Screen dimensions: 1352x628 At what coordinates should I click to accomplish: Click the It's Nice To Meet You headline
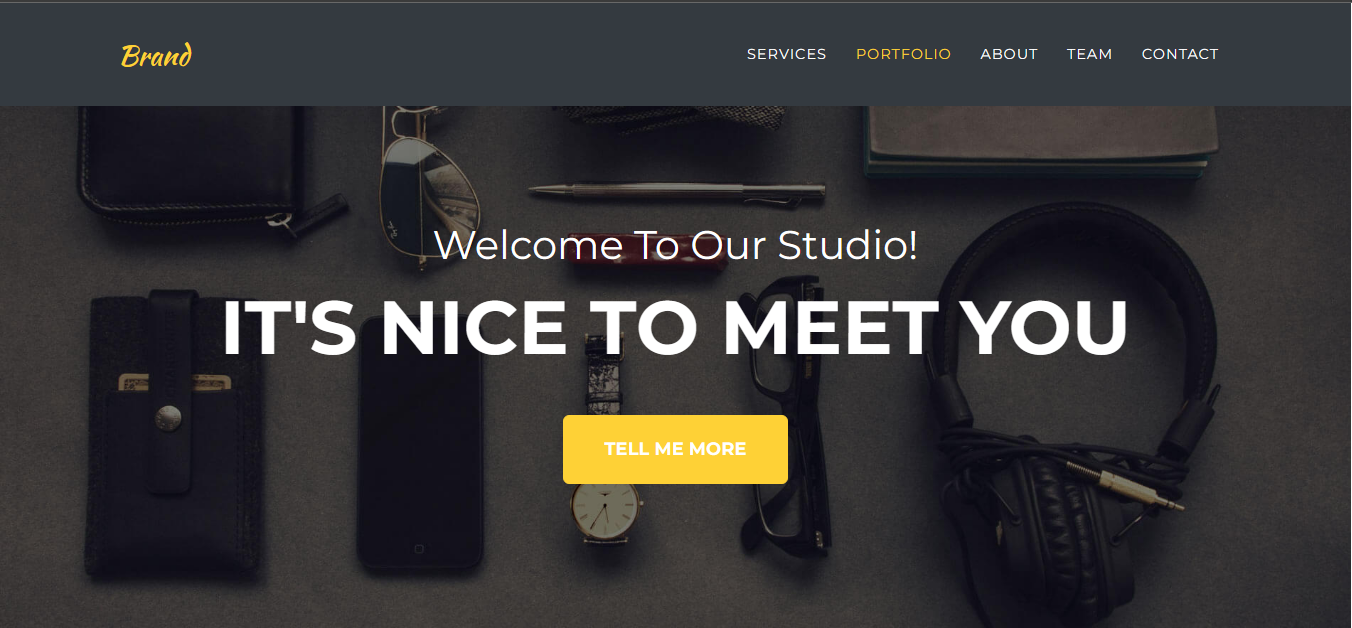[675, 327]
